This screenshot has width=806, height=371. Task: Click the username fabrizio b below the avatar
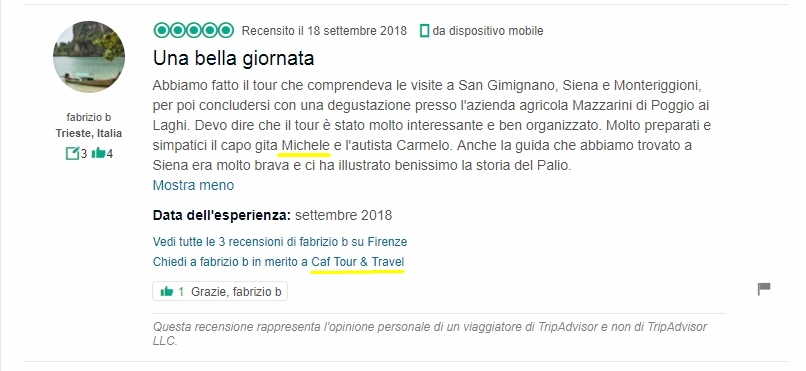point(89,117)
